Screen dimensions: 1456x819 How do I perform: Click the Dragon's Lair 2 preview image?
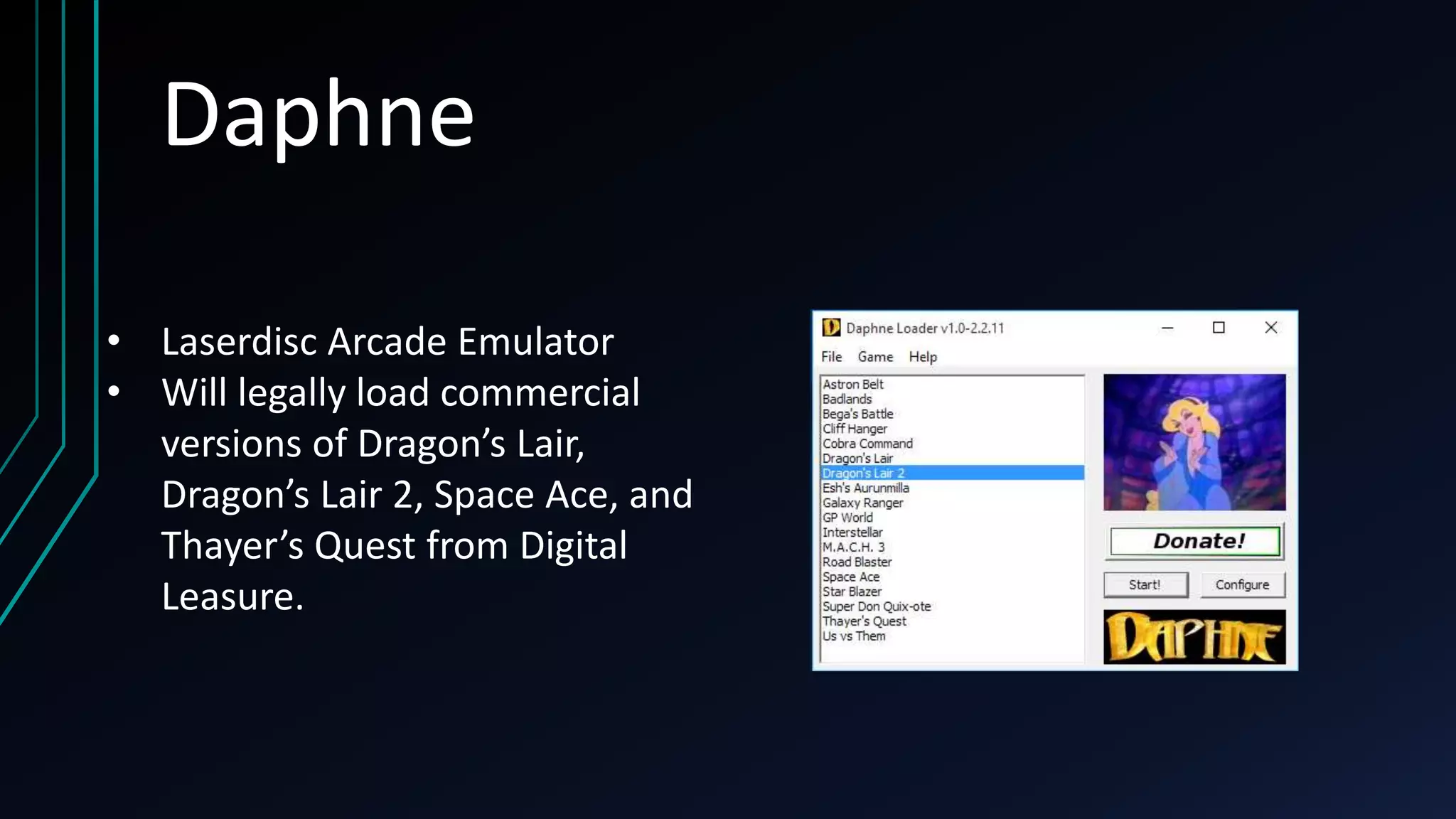point(1194,442)
